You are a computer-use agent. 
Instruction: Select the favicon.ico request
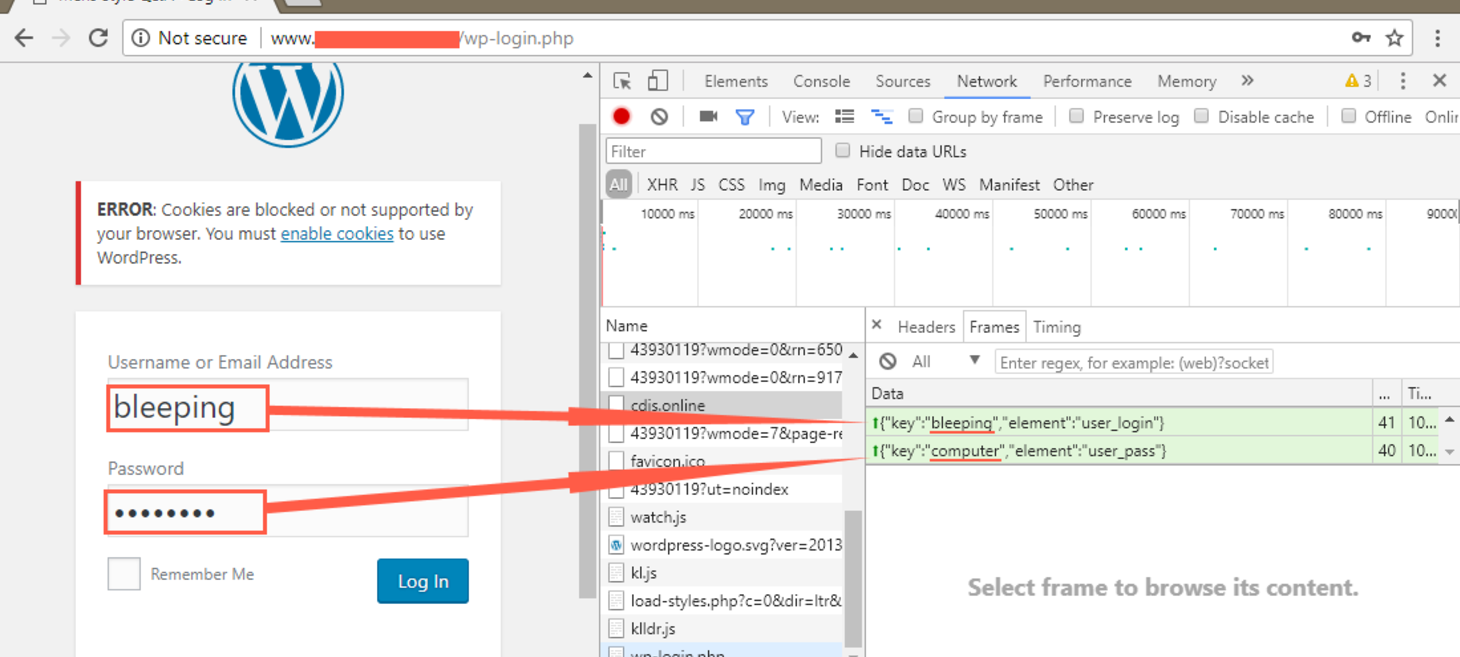click(x=722, y=462)
